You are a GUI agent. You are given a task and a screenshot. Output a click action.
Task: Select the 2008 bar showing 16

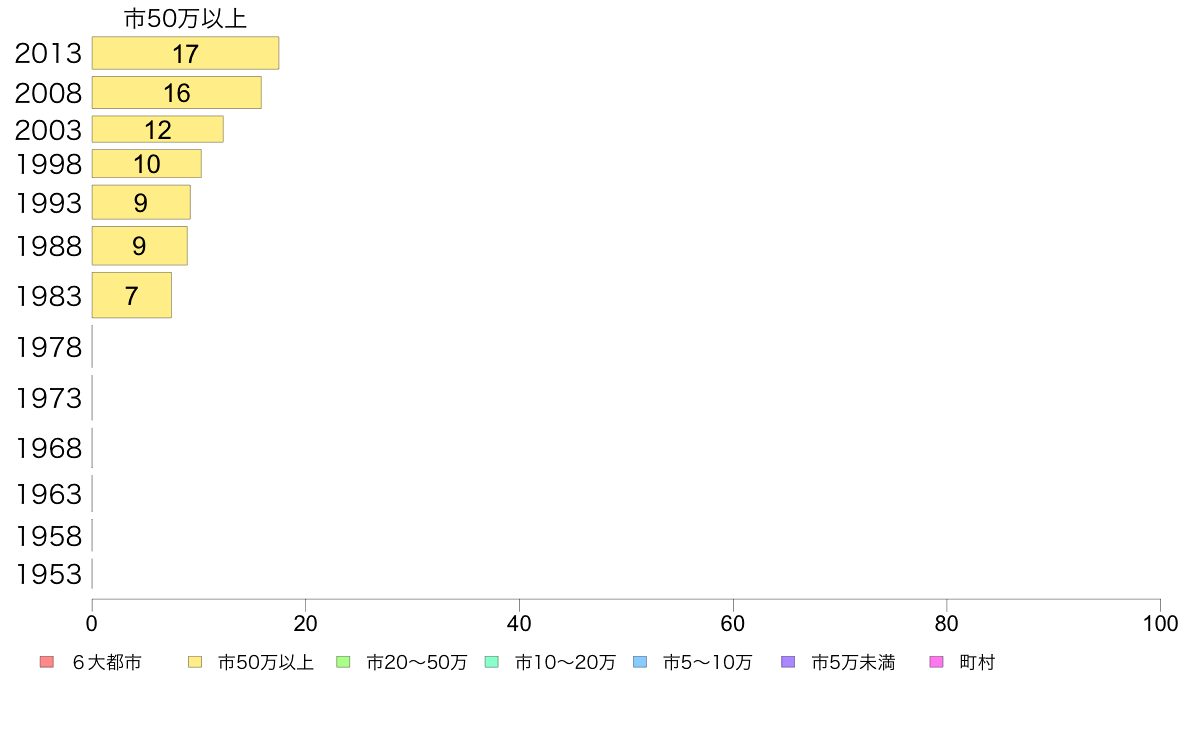(x=177, y=92)
